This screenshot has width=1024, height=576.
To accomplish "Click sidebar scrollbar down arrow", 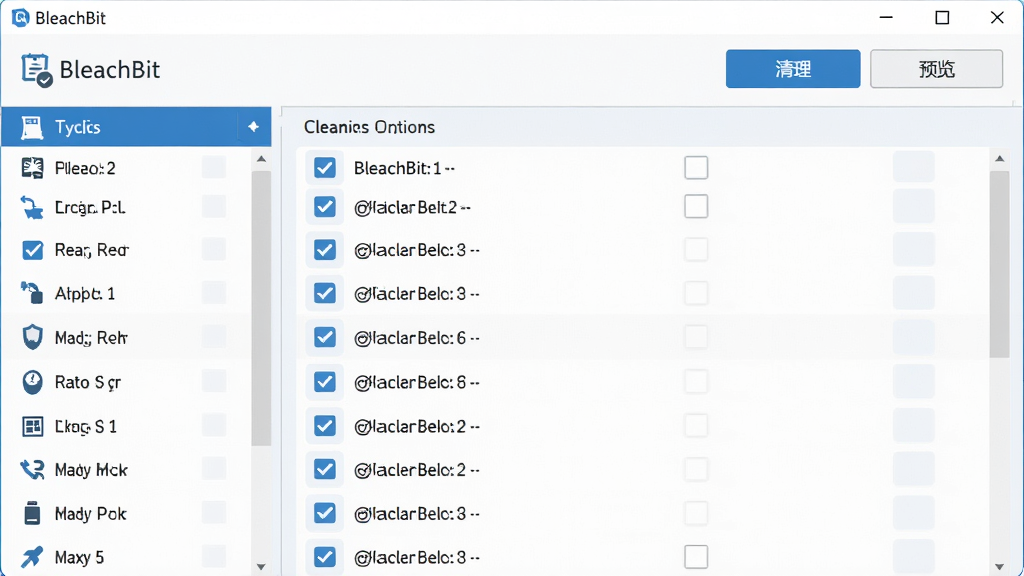I will point(261,566).
